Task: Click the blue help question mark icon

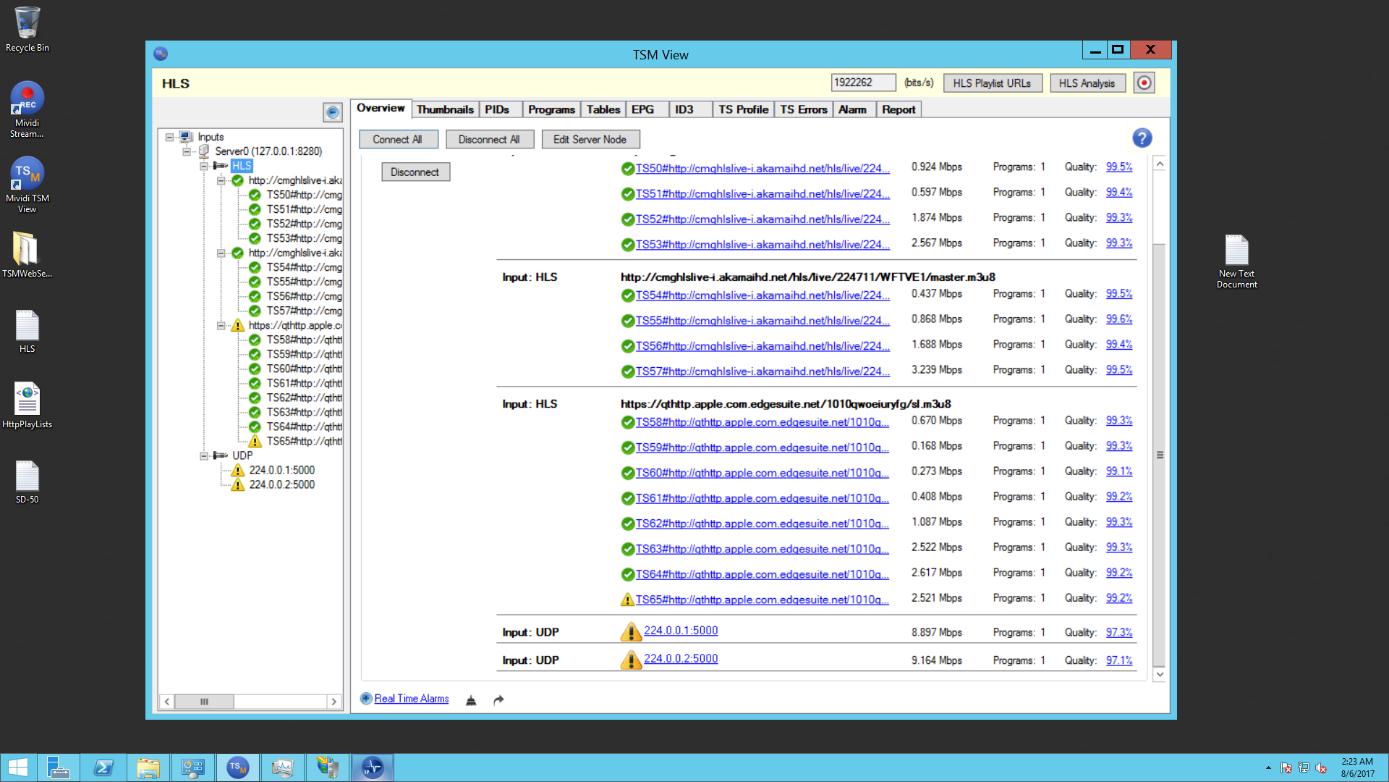Action: pyautogui.click(x=1141, y=138)
